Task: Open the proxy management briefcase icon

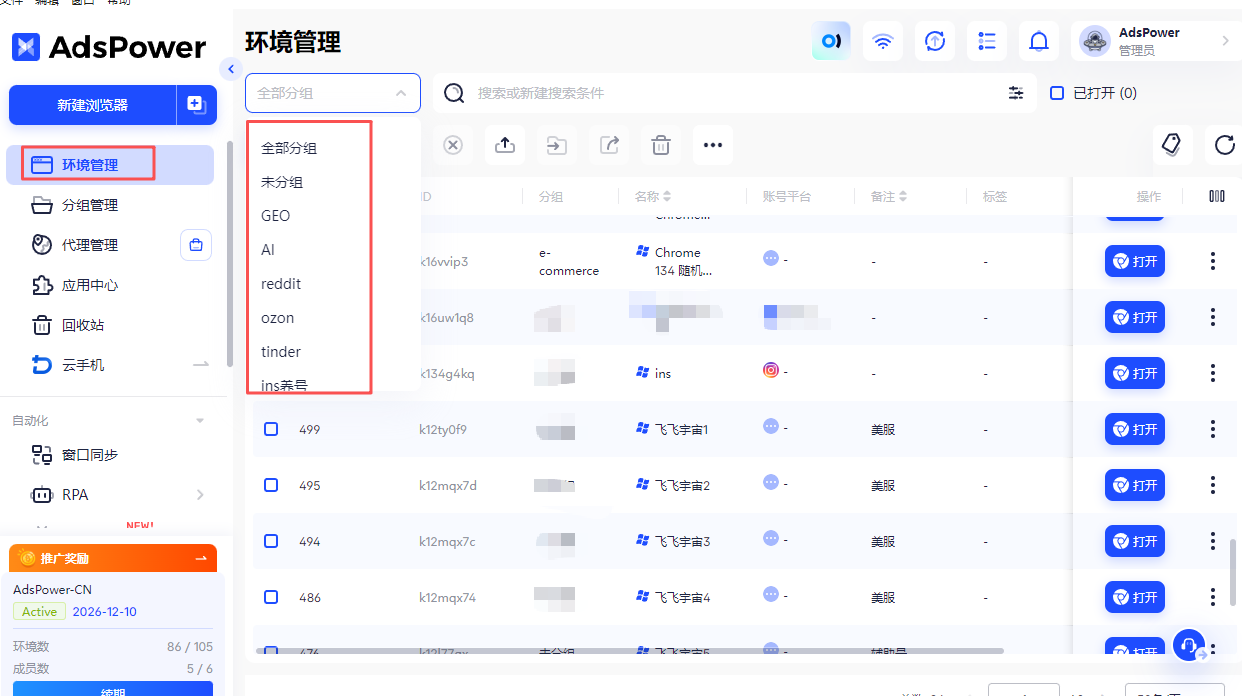Action: (x=196, y=245)
